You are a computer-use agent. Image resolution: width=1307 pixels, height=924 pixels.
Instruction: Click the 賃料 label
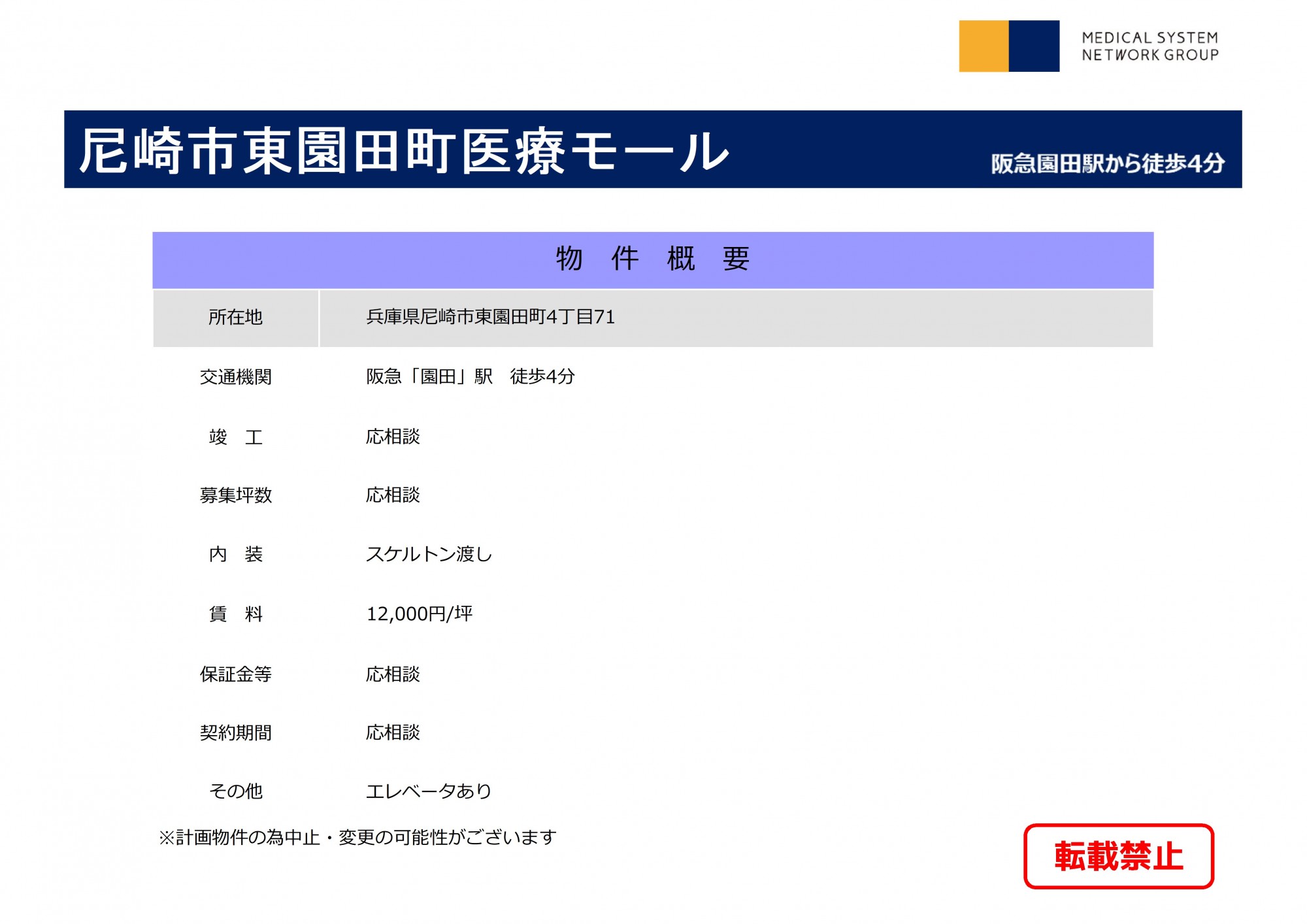(236, 614)
